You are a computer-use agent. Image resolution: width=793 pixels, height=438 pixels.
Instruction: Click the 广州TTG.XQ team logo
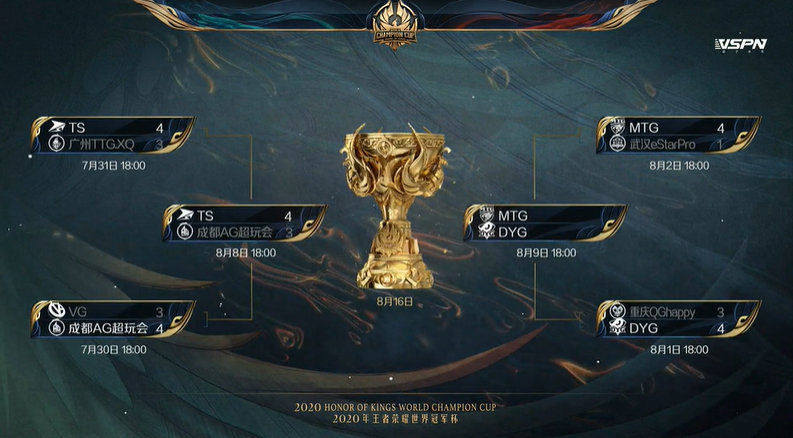click(56, 144)
